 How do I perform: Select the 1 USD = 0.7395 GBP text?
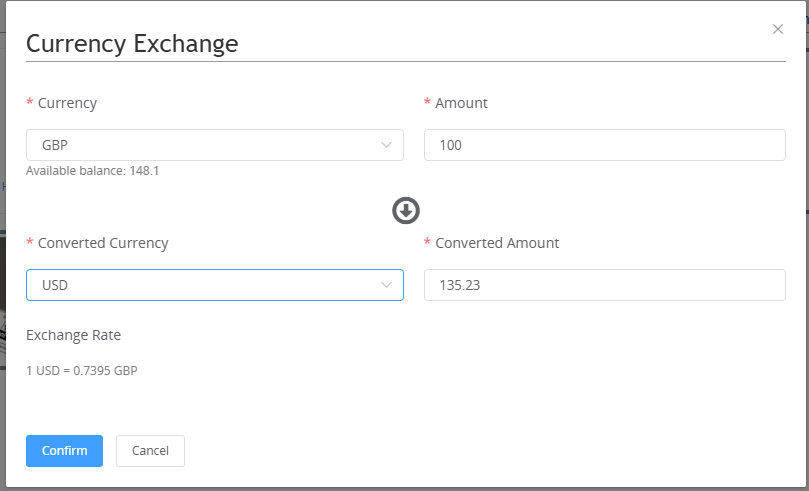[81, 370]
